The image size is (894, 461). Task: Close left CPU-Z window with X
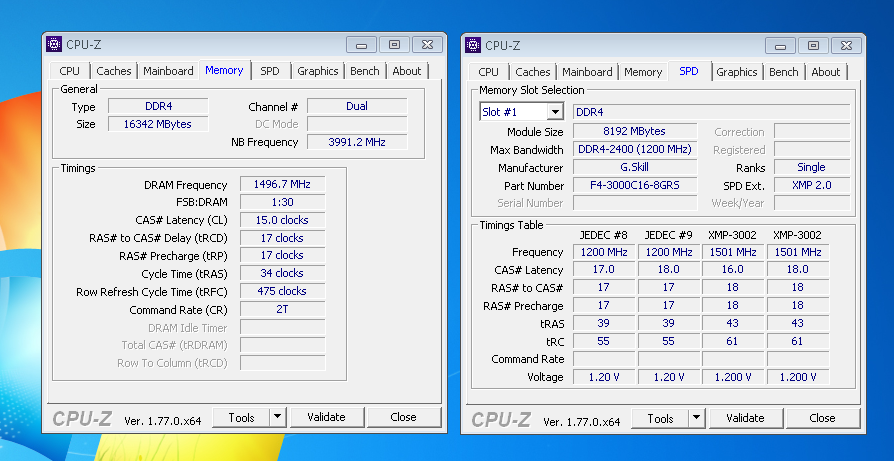pyautogui.click(x=427, y=45)
